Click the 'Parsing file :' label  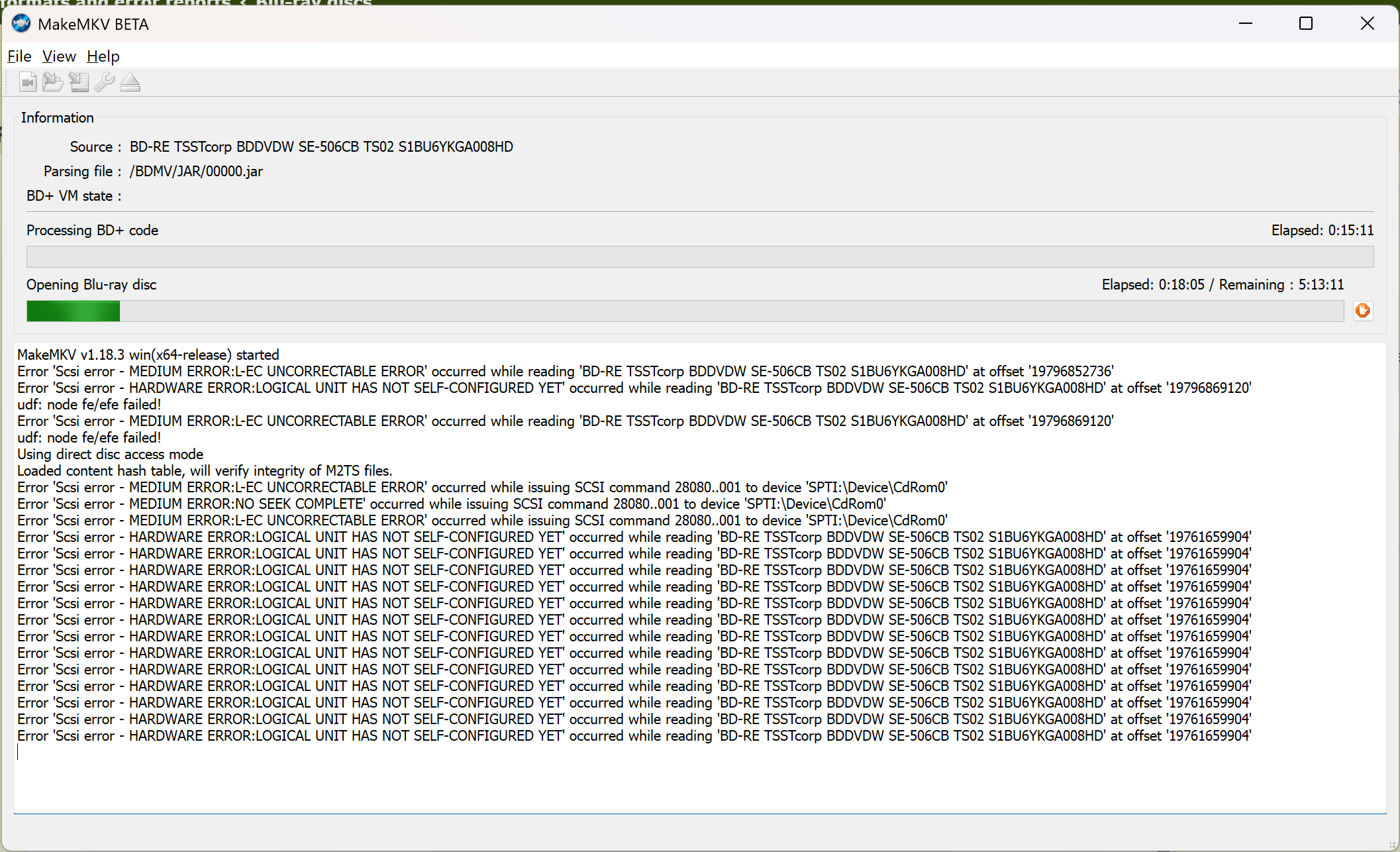(83, 171)
